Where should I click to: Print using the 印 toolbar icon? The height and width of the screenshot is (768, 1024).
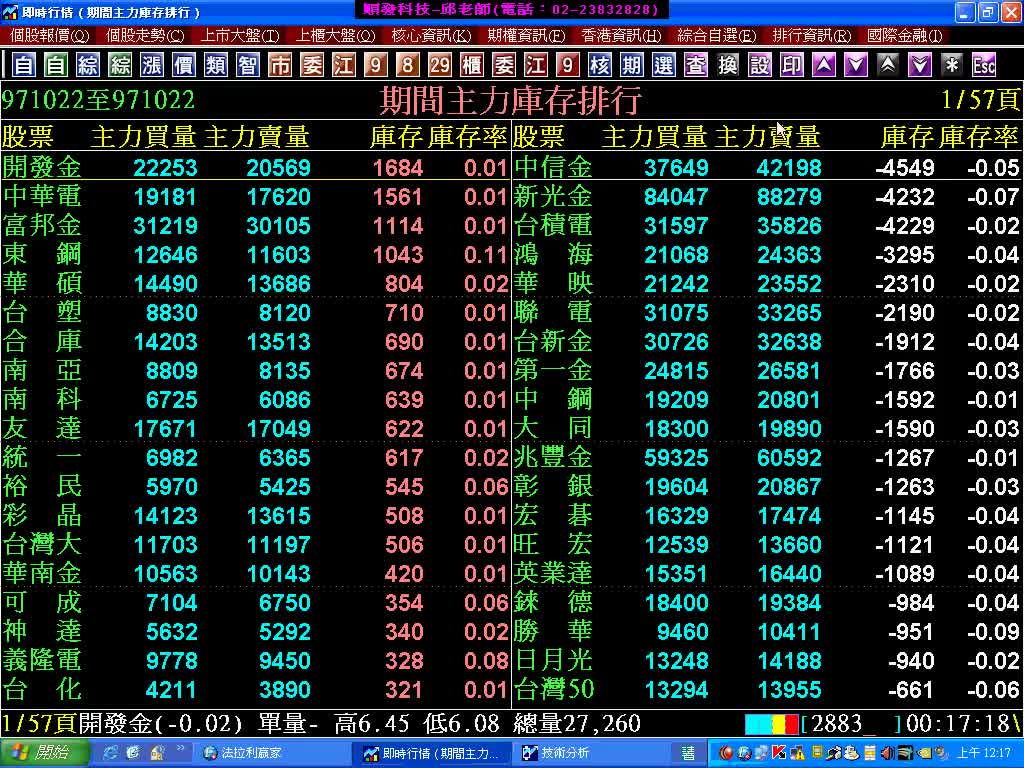point(792,65)
